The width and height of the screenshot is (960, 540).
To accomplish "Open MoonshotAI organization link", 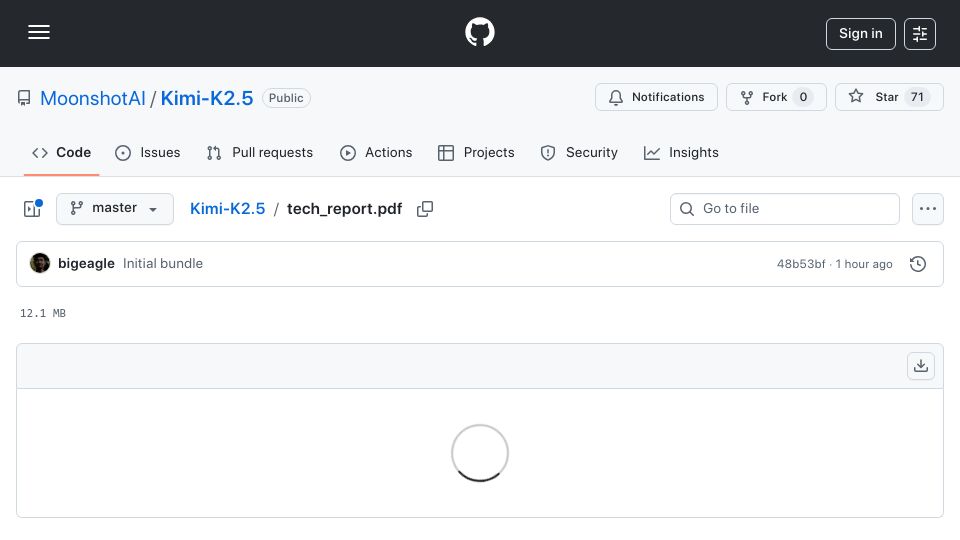I will (92, 98).
